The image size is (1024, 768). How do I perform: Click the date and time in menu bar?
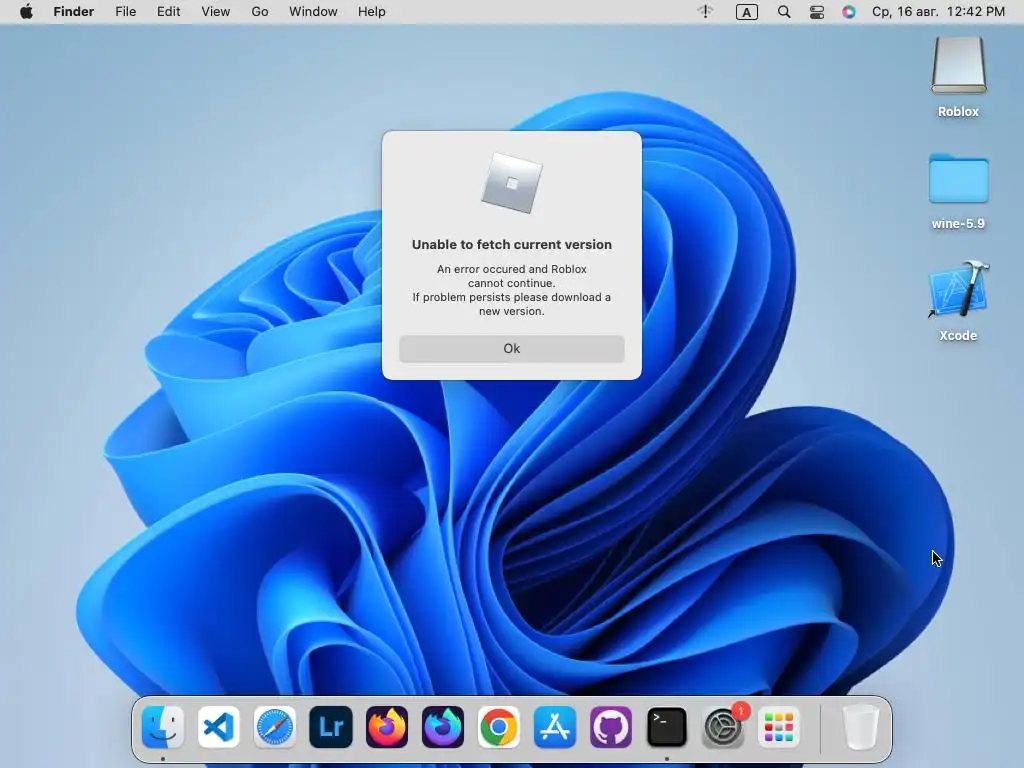point(938,12)
